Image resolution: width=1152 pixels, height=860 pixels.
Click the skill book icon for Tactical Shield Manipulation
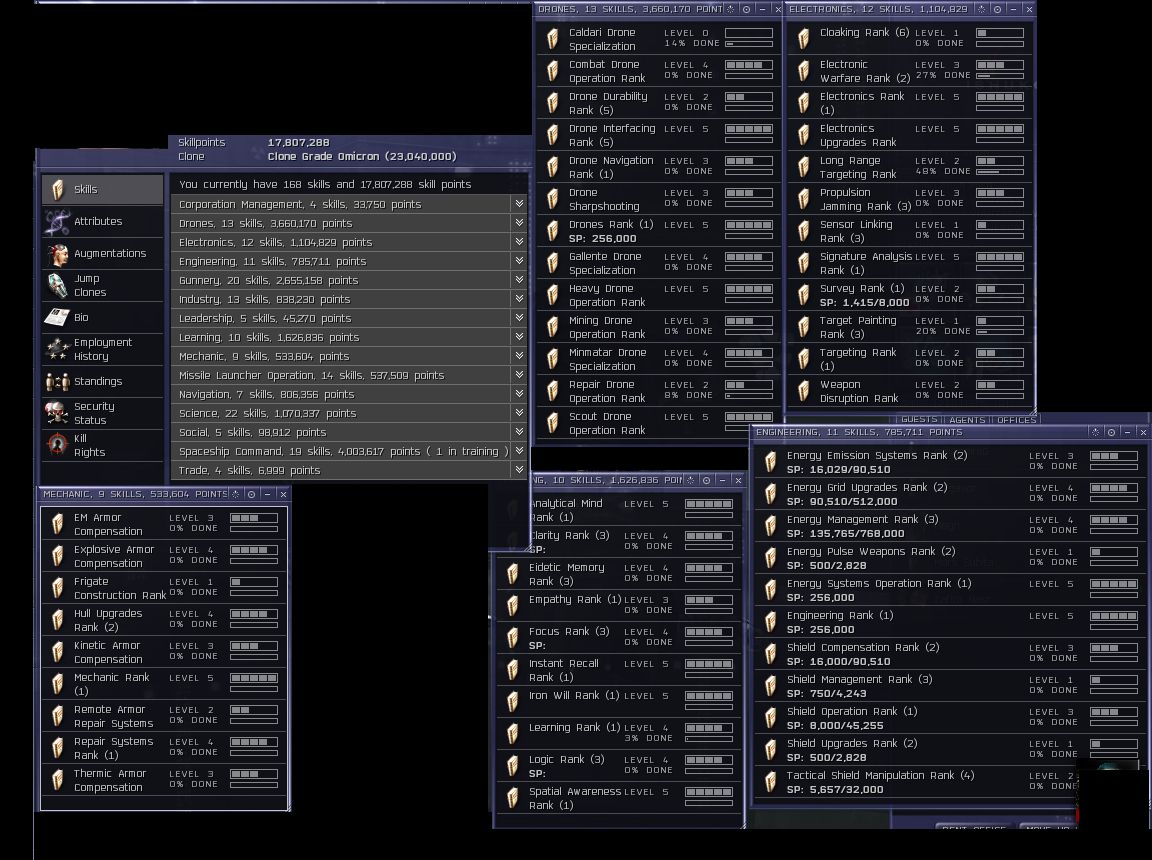(x=771, y=782)
